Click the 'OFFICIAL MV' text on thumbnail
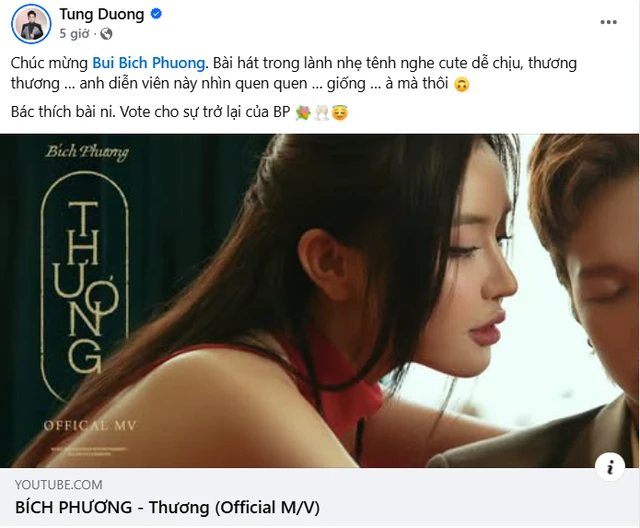This screenshot has height=528, width=640. pos(90,426)
